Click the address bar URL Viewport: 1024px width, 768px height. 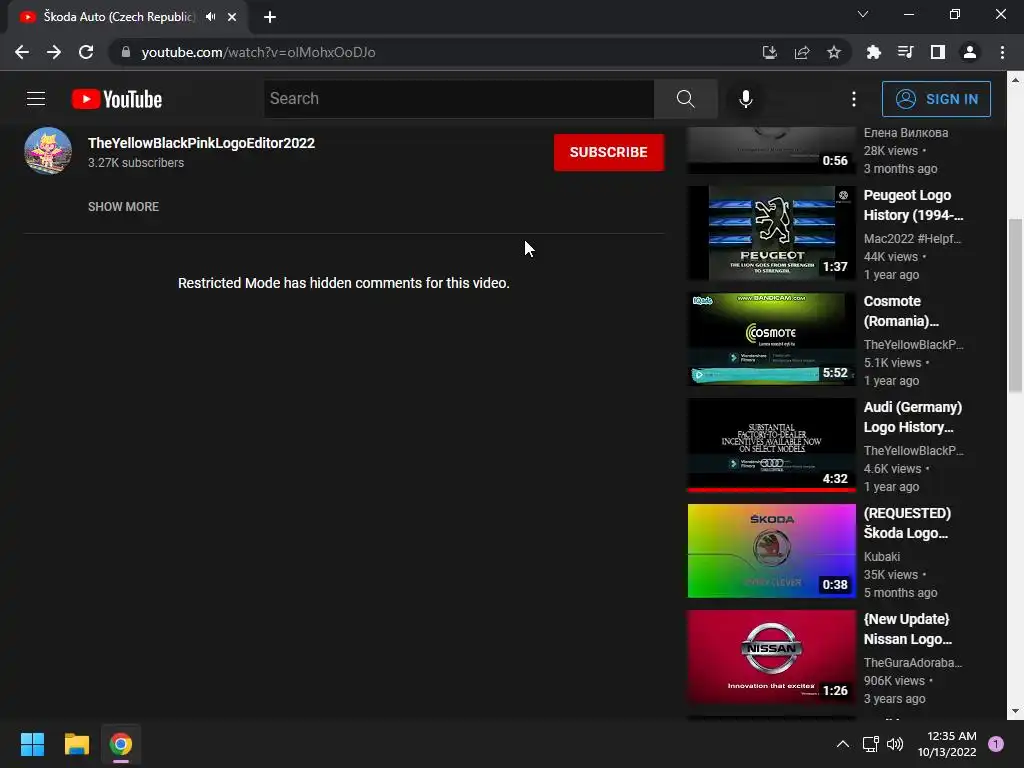[x=259, y=52]
